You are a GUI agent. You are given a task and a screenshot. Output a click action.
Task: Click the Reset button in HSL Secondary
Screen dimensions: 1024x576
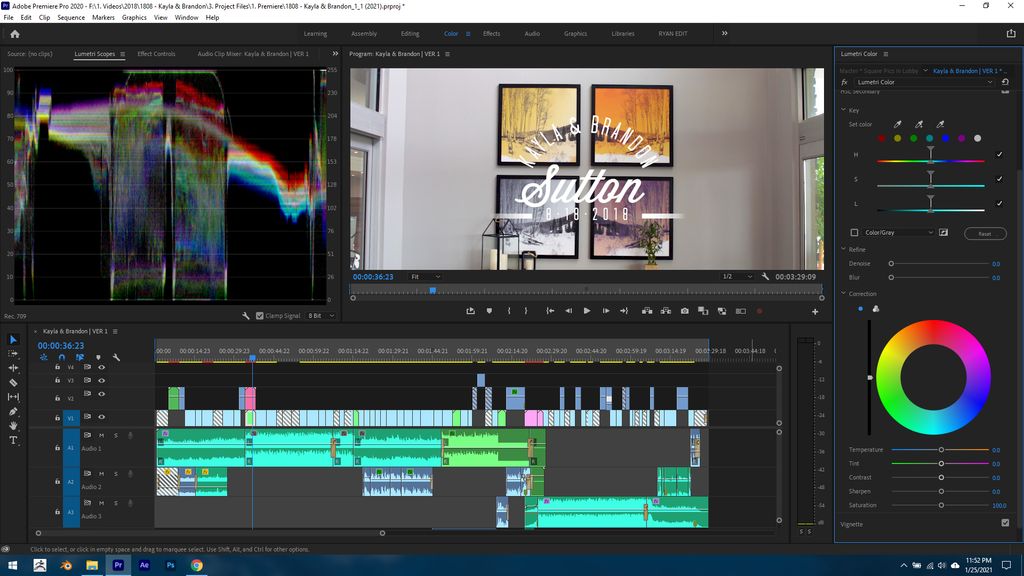[985, 234]
